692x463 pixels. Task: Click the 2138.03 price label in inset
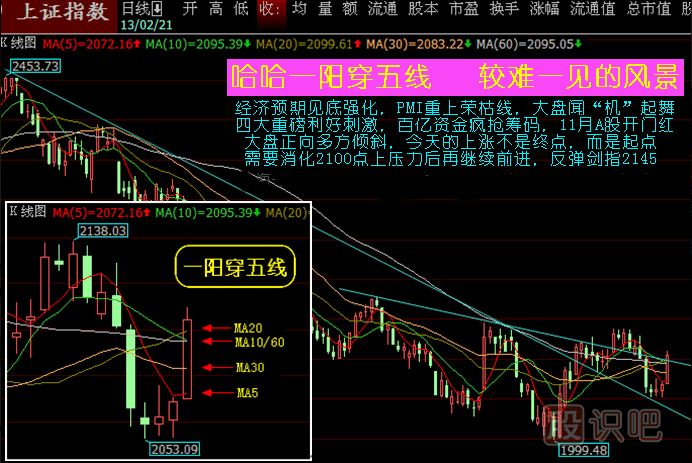(x=103, y=231)
